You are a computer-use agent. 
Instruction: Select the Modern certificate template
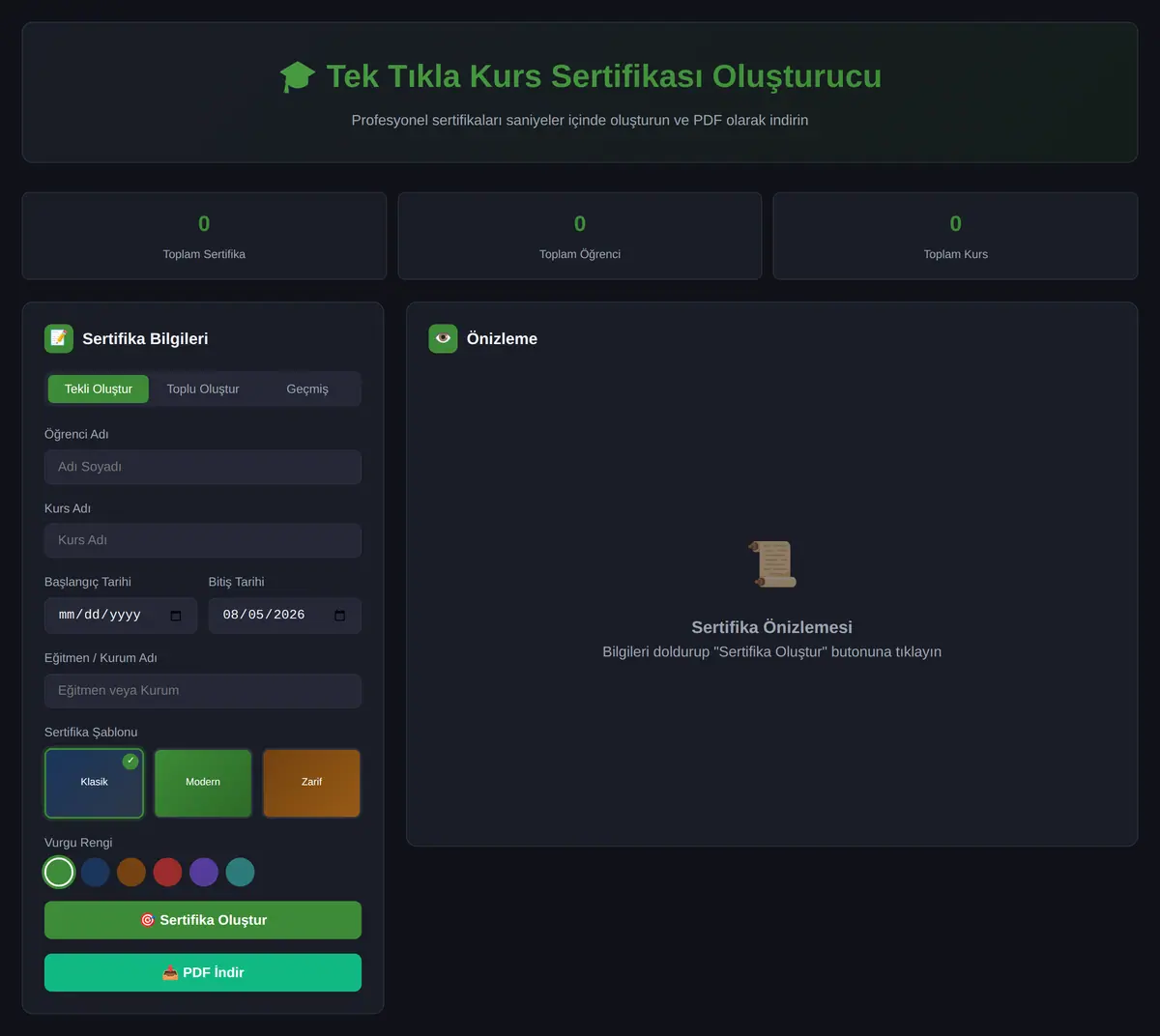203,783
